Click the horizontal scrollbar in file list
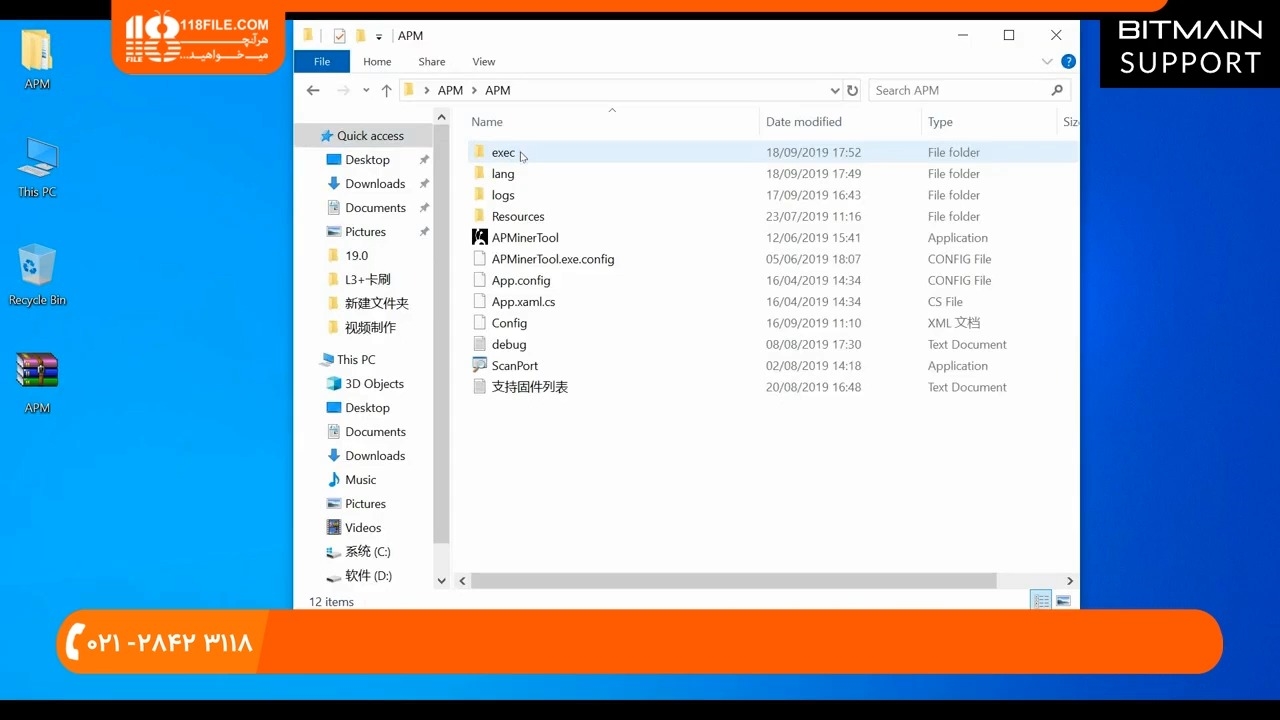Image resolution: width=1280 pixels, height=720 pixels. click(732, 581)
